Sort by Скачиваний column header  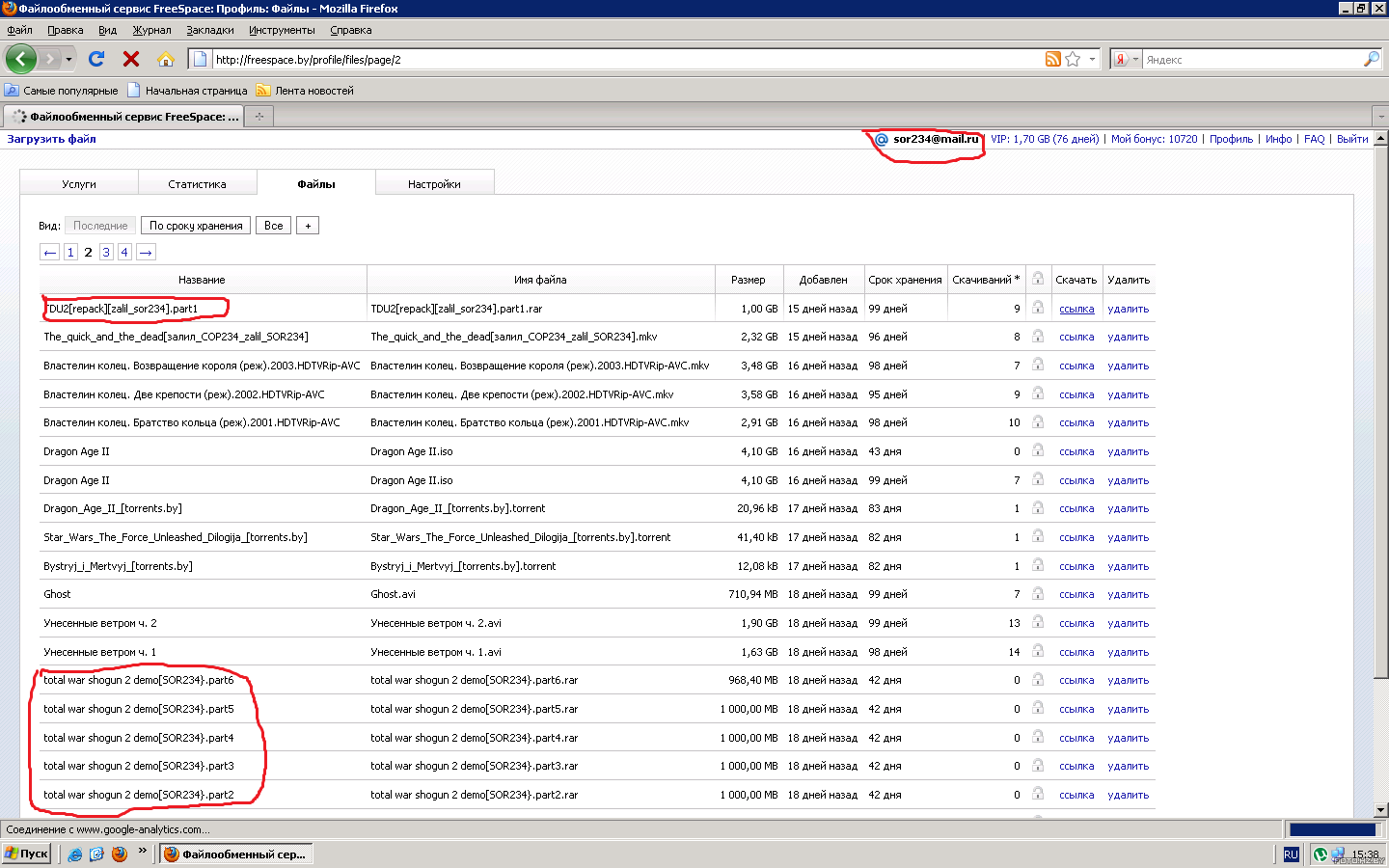(985, 280)
